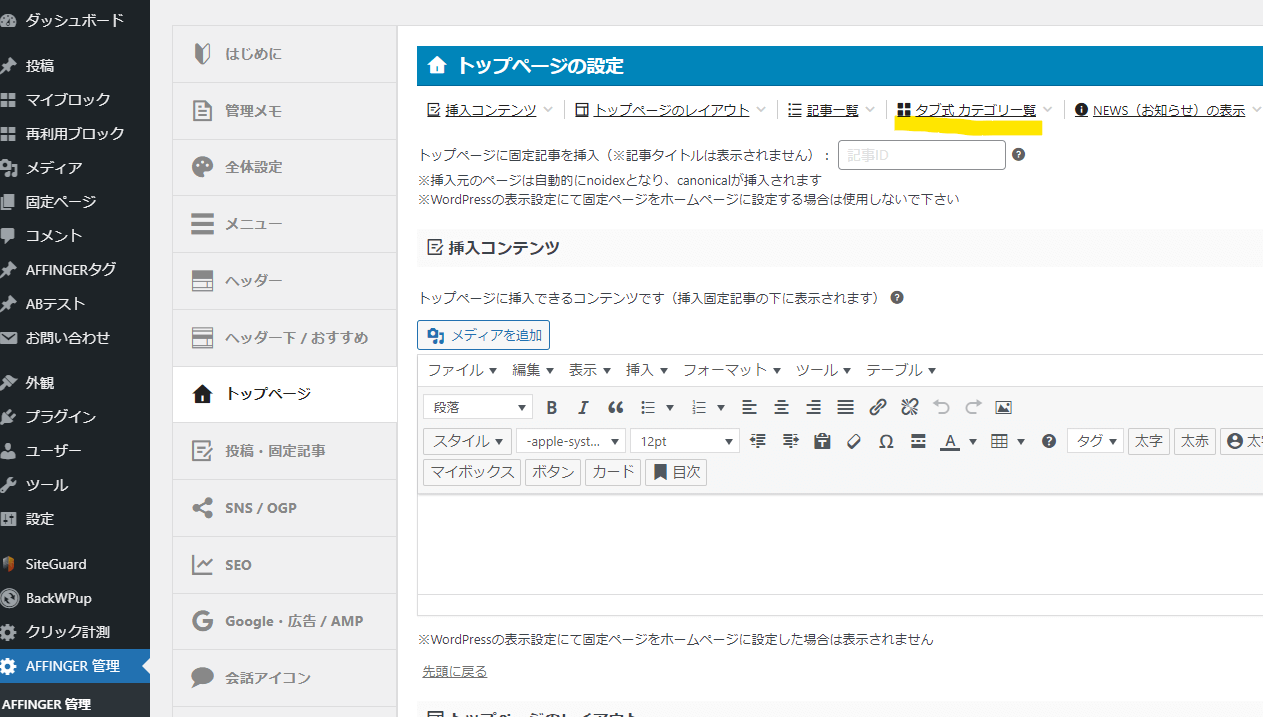The height and width of the screenshot is (717, 1263).
Task: Expand the table dropdown arrow
Action: point(1021,441)
